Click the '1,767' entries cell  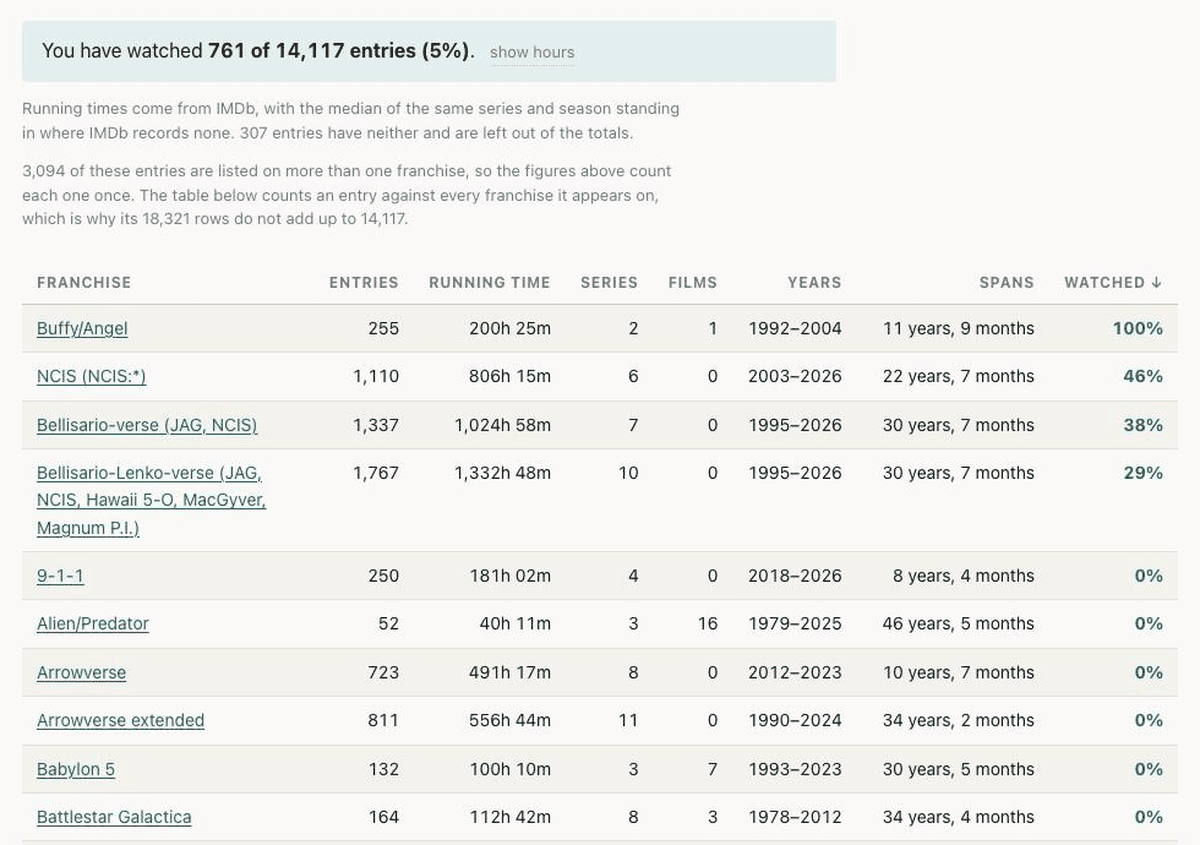coord(376,472)
